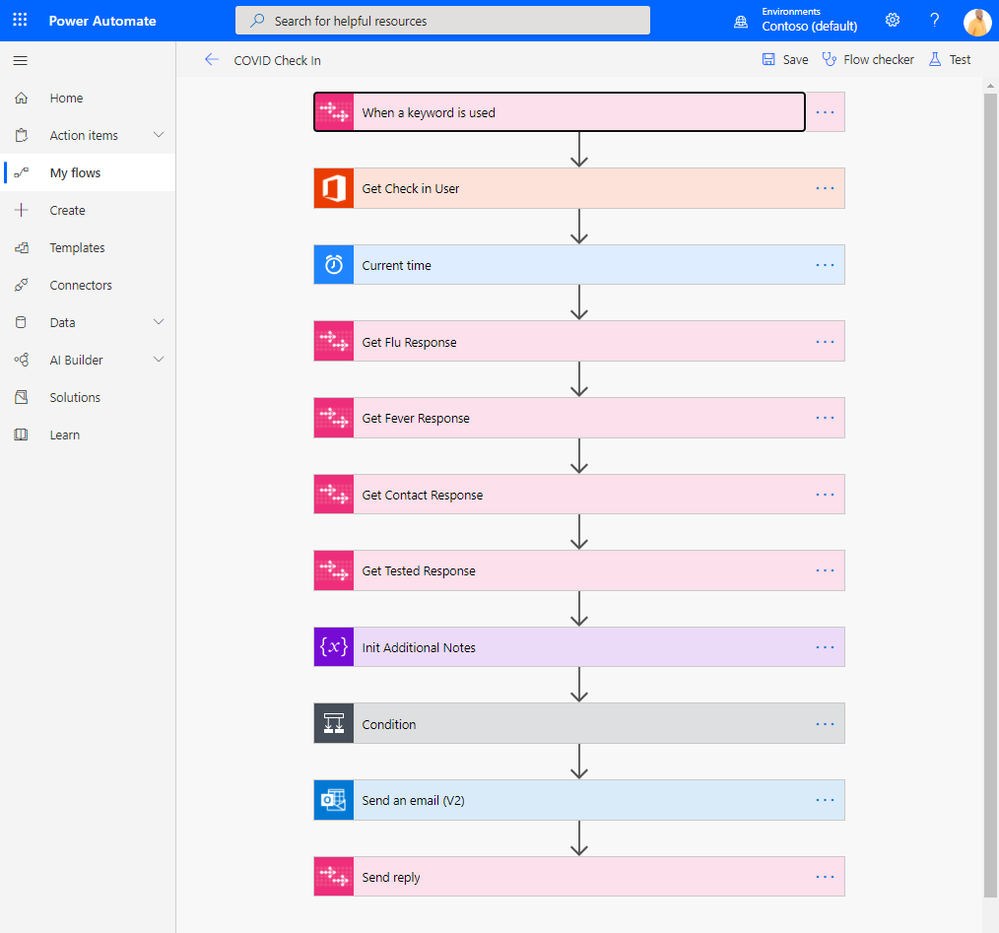Open the Settings gear icon
The width and height of the screenshot is (999, 933).
pyautogui.click(x=892, y=20)
